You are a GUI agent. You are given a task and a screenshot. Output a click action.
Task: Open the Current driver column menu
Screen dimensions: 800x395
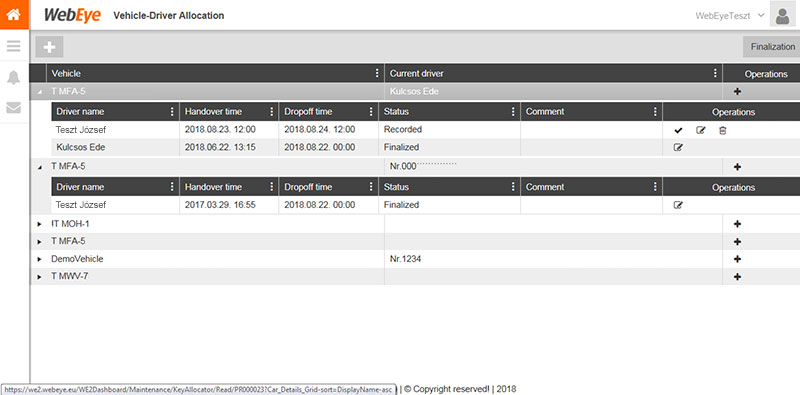tap(715, 73)
